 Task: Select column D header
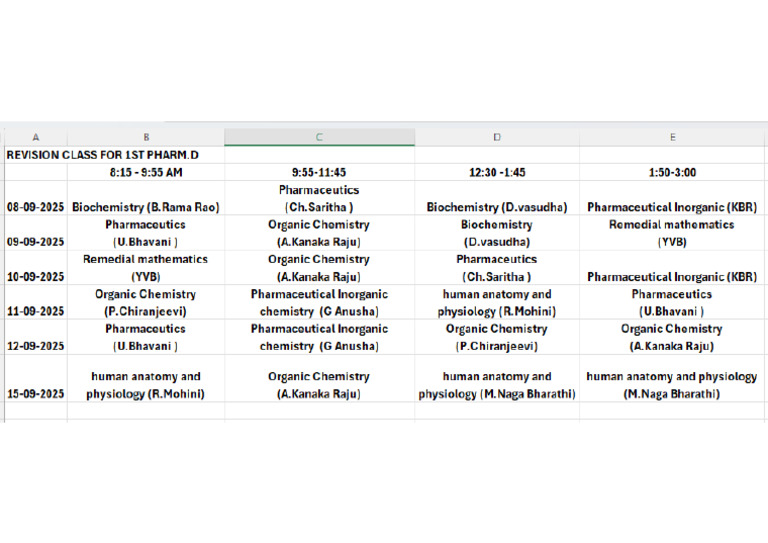(x=497, y=137)
